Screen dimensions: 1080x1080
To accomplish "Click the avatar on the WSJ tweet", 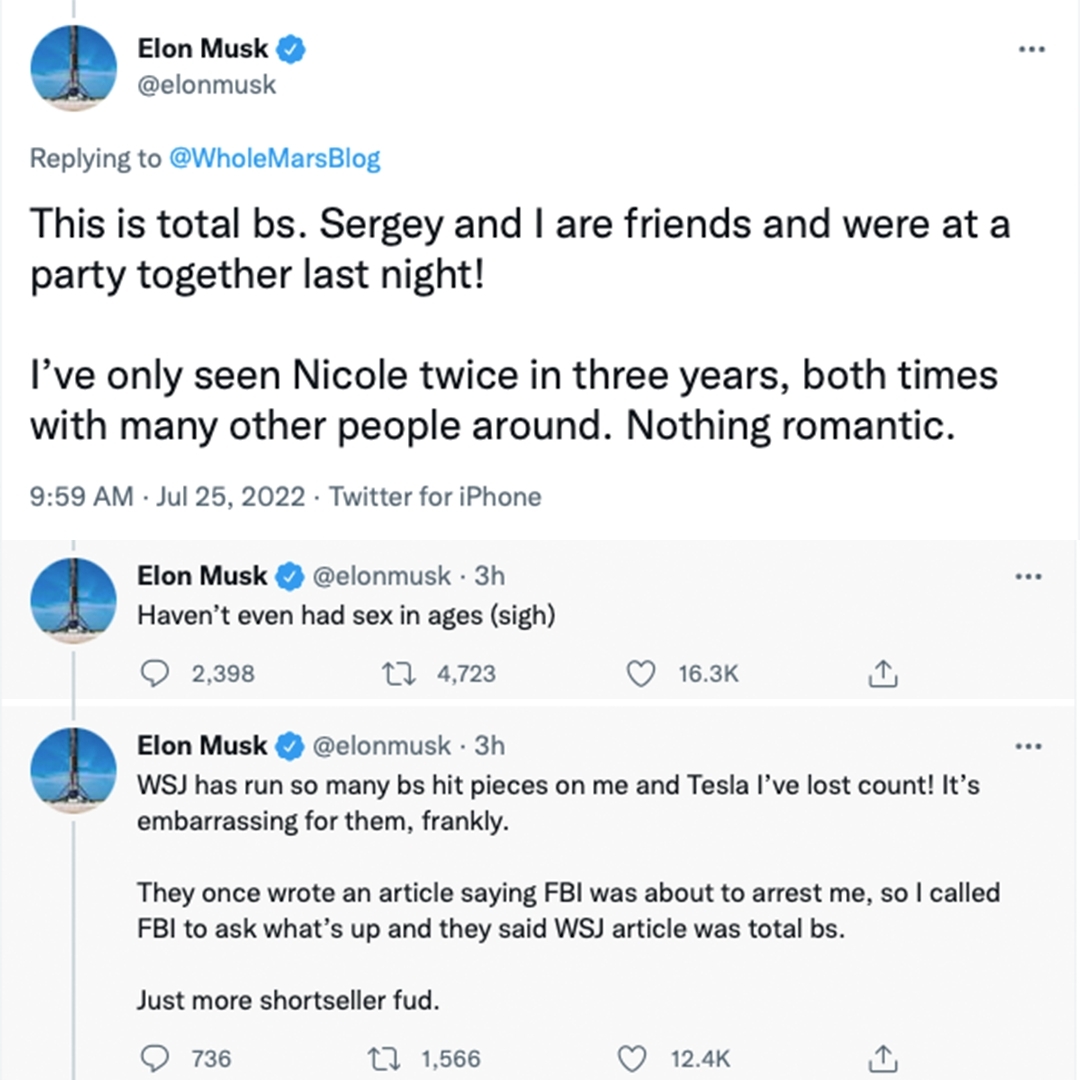I will [x=73, y=770].
